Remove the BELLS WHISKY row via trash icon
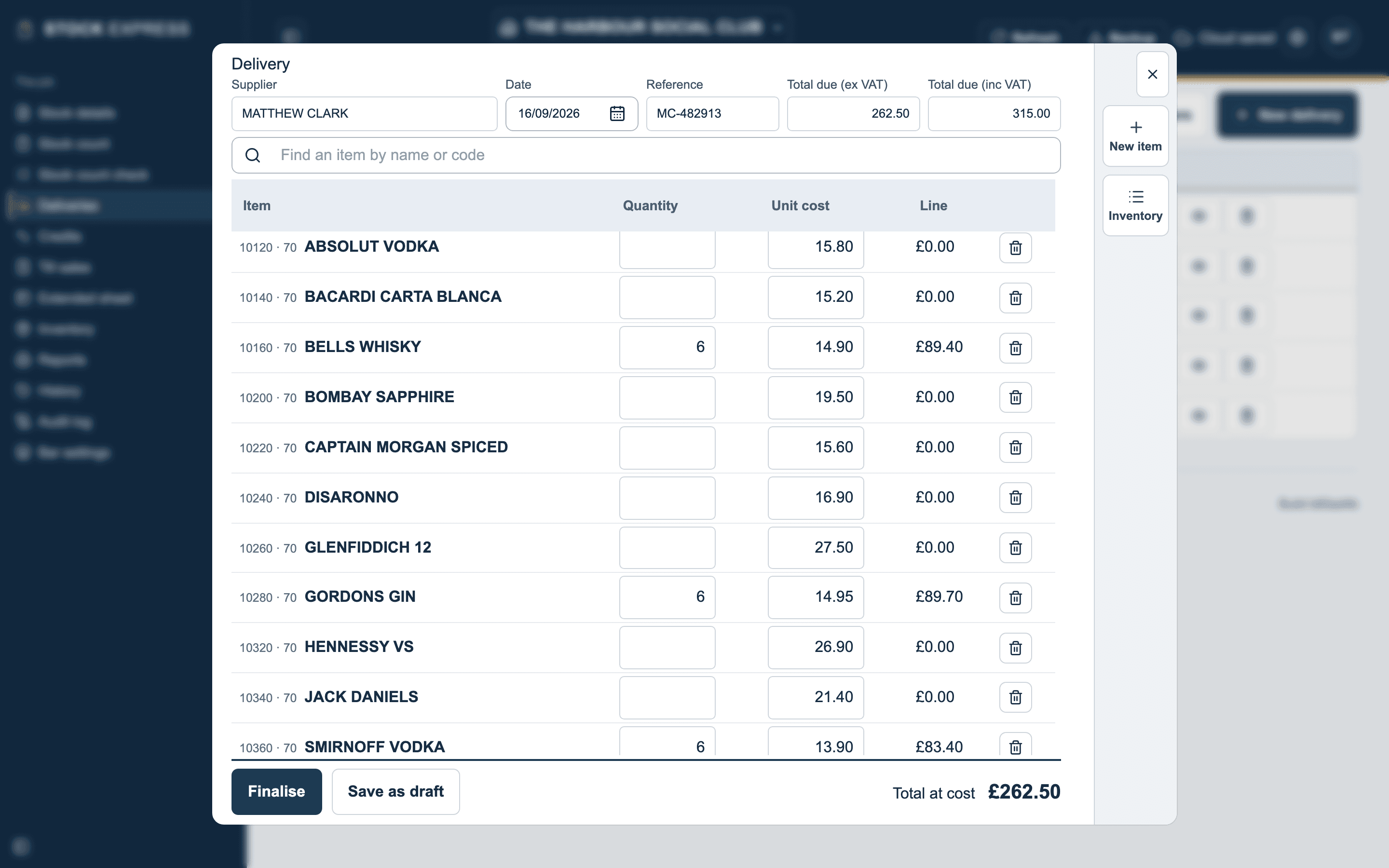This screenshot has width=1389, height=868. tap(1015, 348)
